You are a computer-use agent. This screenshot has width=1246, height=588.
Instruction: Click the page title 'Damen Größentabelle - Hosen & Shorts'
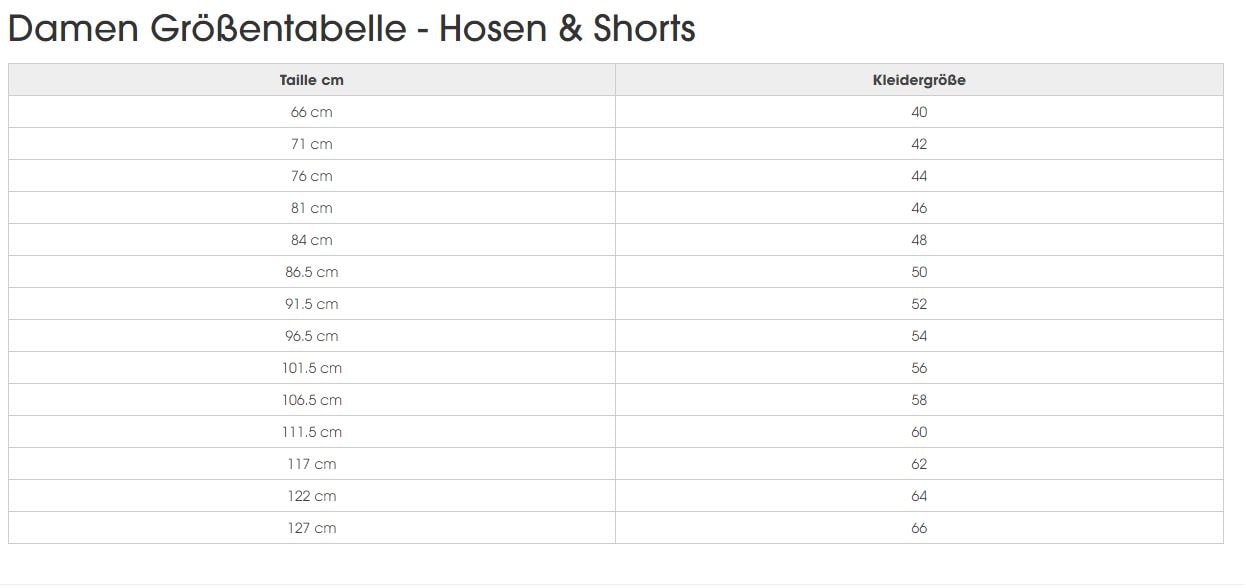351,29
